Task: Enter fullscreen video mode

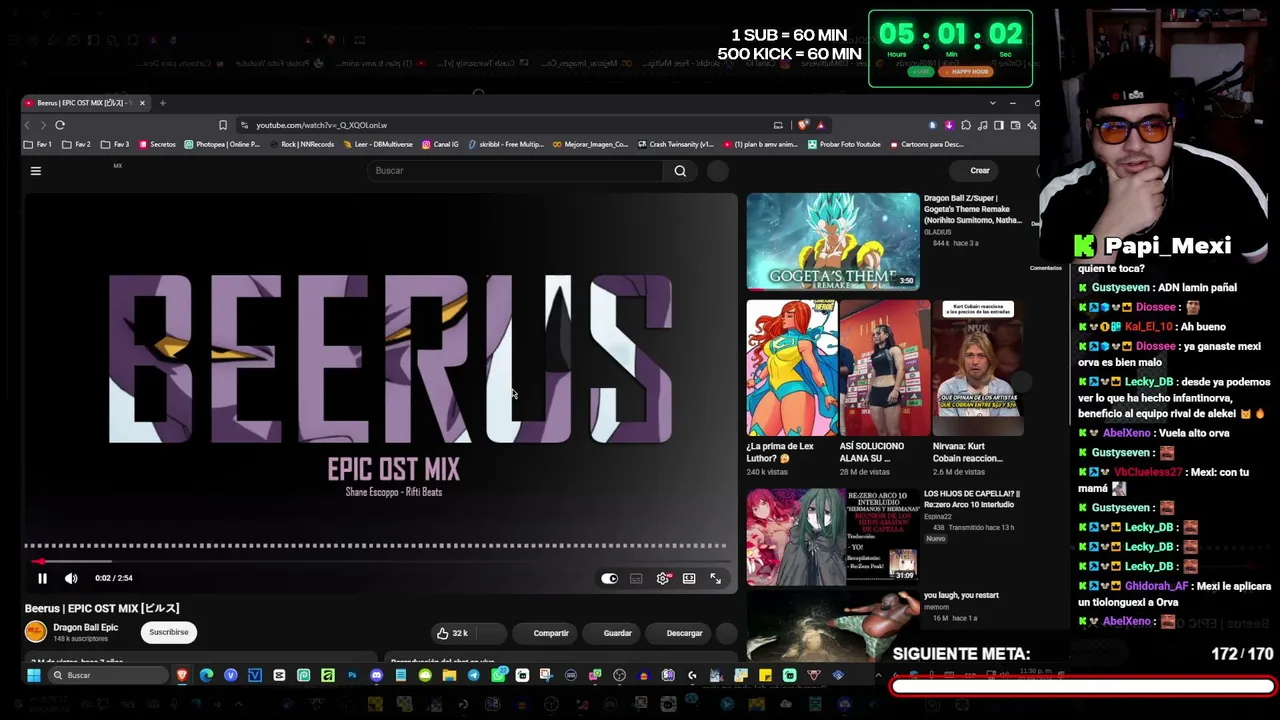Action: tap(715, 578)
